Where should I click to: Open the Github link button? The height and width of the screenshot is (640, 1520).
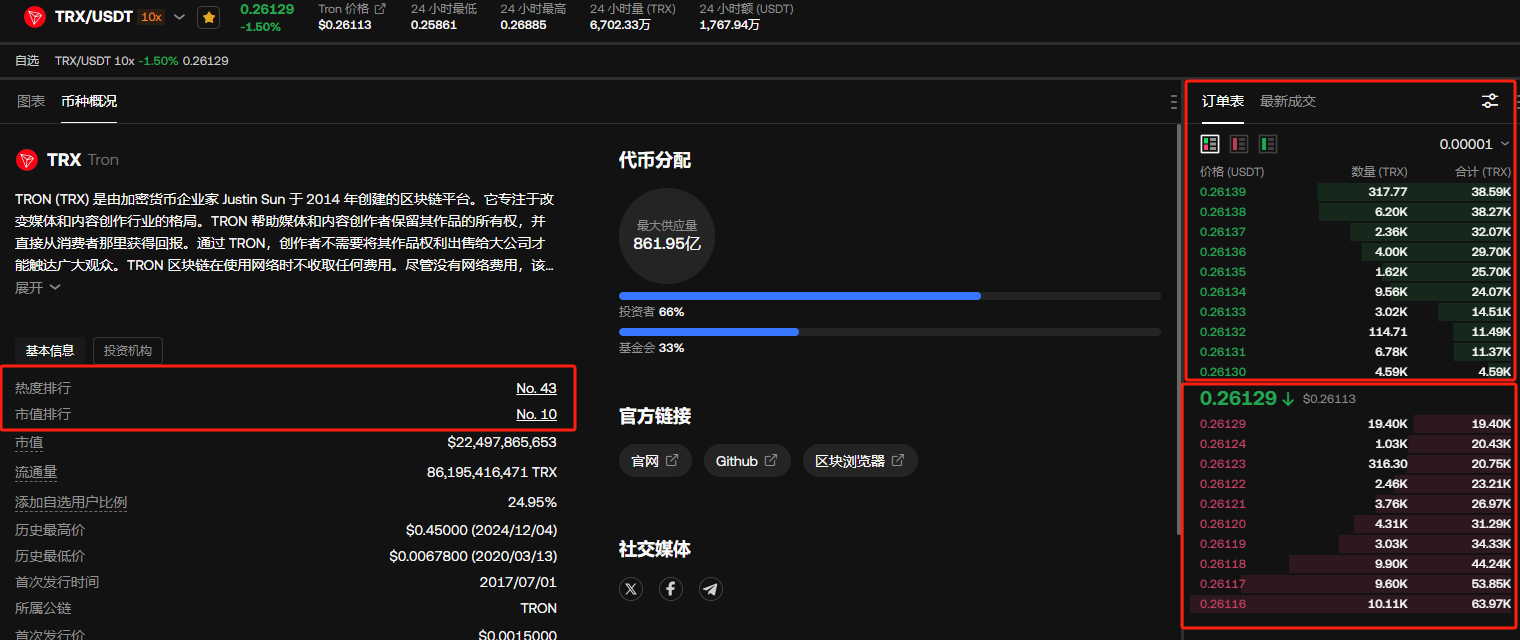747,461
